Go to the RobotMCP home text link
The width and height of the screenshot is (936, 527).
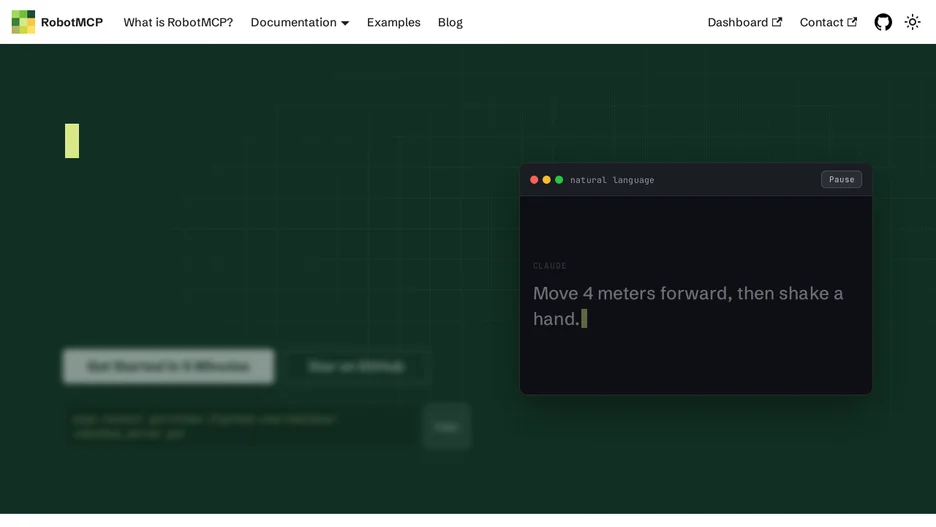pyautogui.click(x=72, y=22)
